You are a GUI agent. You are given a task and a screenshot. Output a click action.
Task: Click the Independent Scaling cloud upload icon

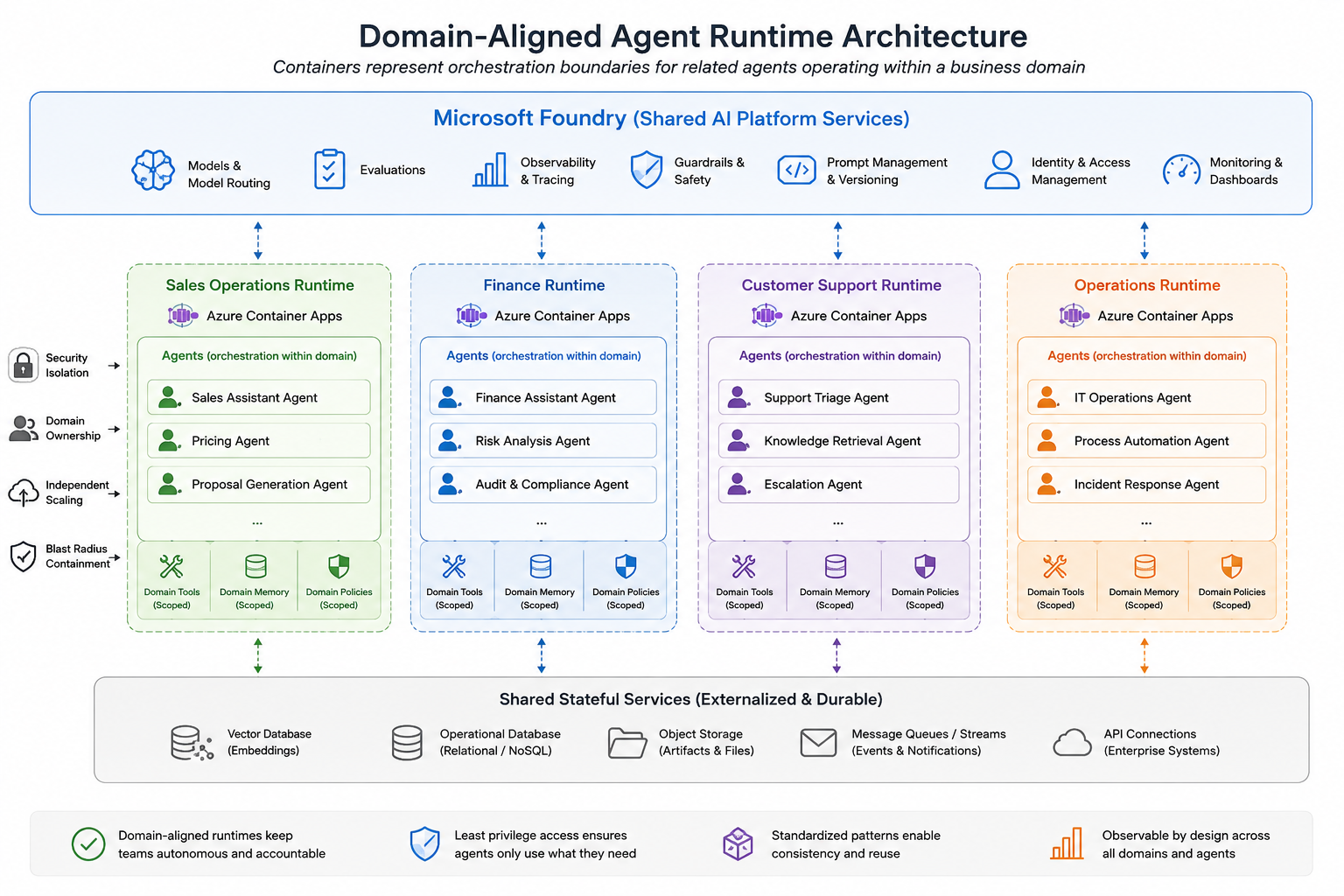(24, 493)
